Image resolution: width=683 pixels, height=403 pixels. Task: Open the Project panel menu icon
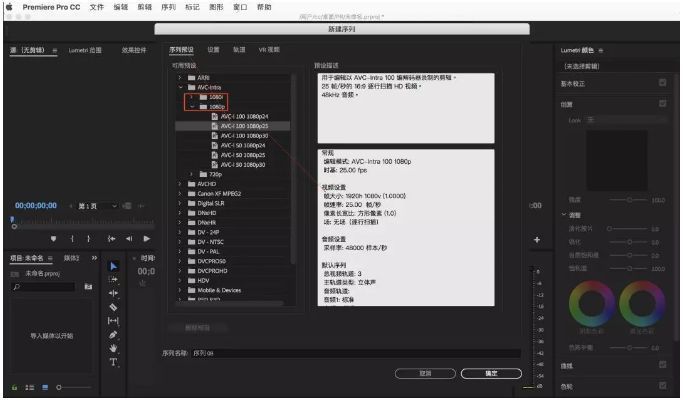[51, 258]
